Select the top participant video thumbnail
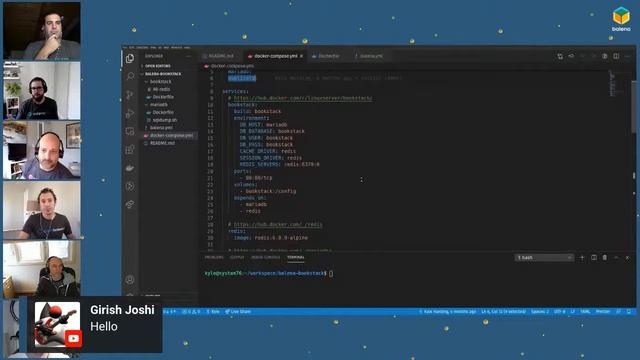 42,31
